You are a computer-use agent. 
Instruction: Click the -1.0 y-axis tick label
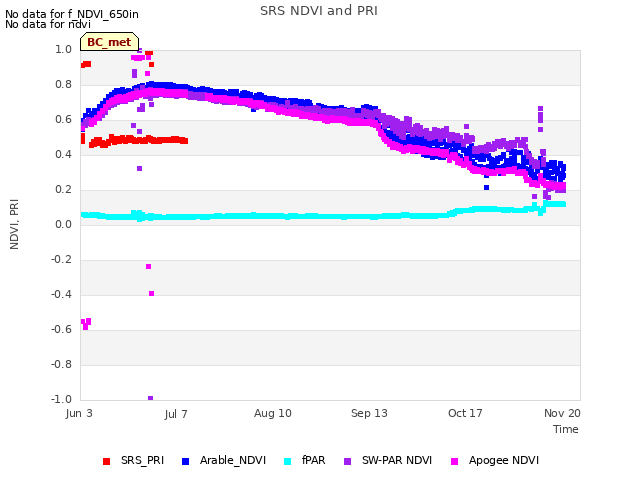click(x=61, y=399)
